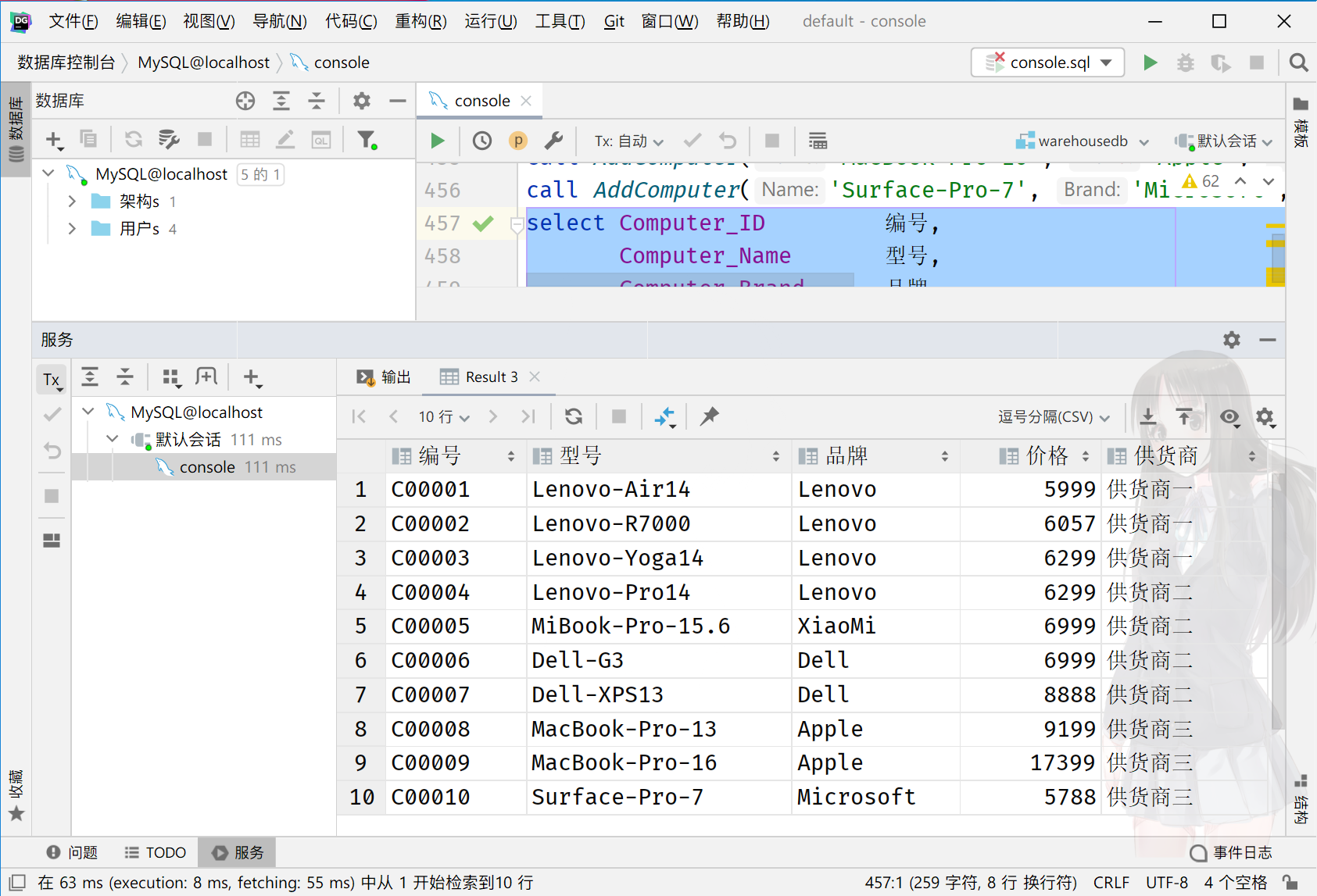This screenshot has width=1317, height=896.
Task: Open the Tx: 自动 transaction mode dropdown
Action: coord(628,141)
